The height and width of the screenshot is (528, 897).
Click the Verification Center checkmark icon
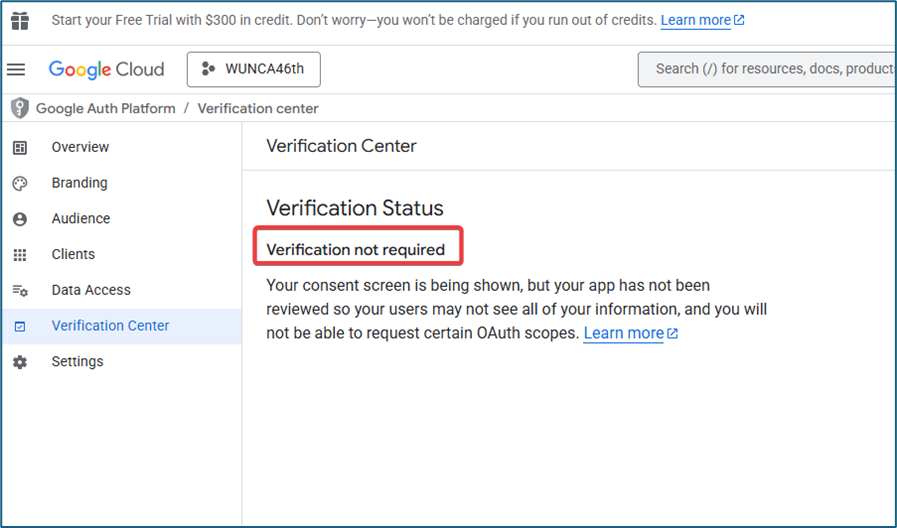(20, 326)
